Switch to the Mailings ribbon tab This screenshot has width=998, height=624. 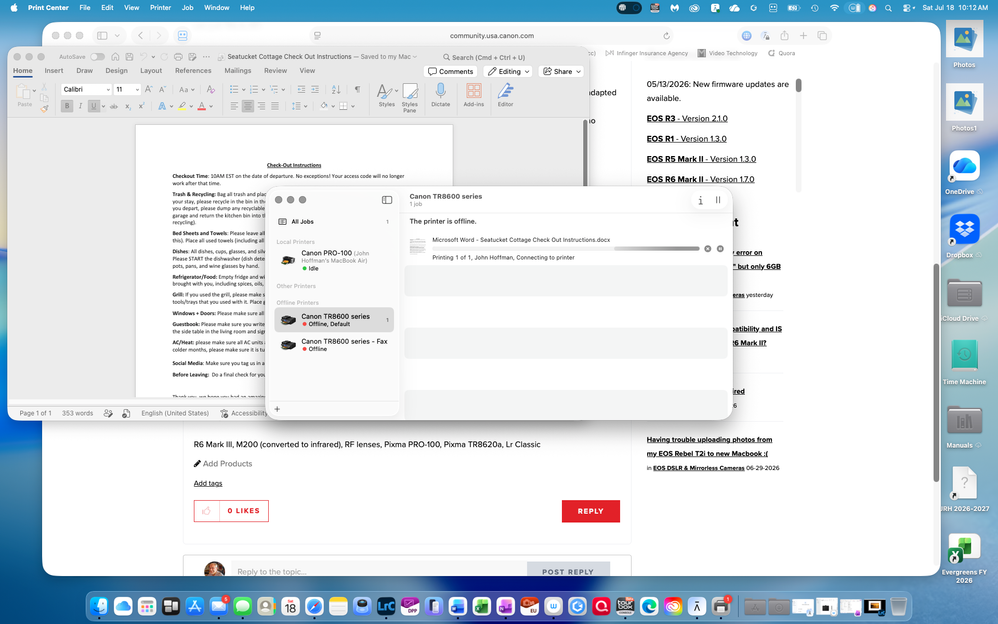[237, 71]
